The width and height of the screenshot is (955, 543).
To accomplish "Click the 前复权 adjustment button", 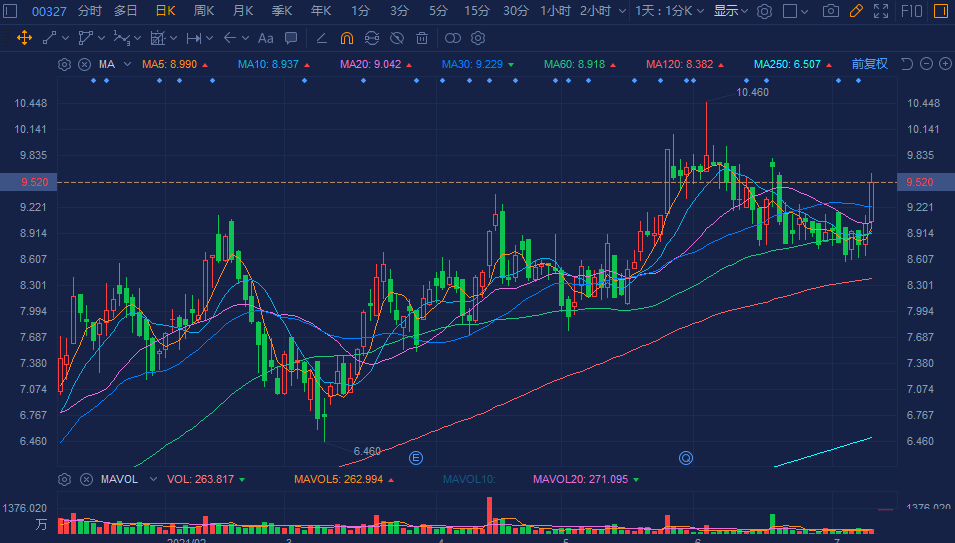I will point(869,64).
